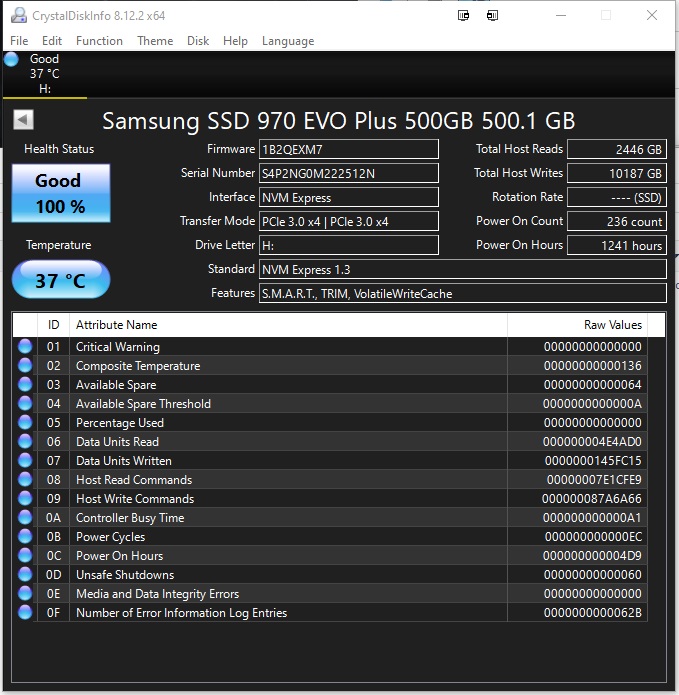
Task: Click the status orb for Composite Temperature
Action: [x=25, y=366]
